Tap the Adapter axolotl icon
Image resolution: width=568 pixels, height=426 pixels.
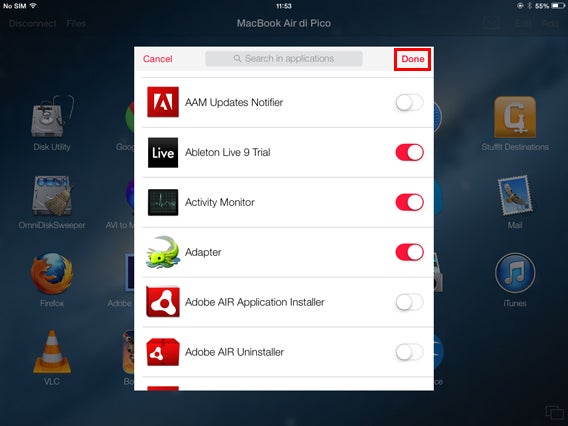[163, 252]
